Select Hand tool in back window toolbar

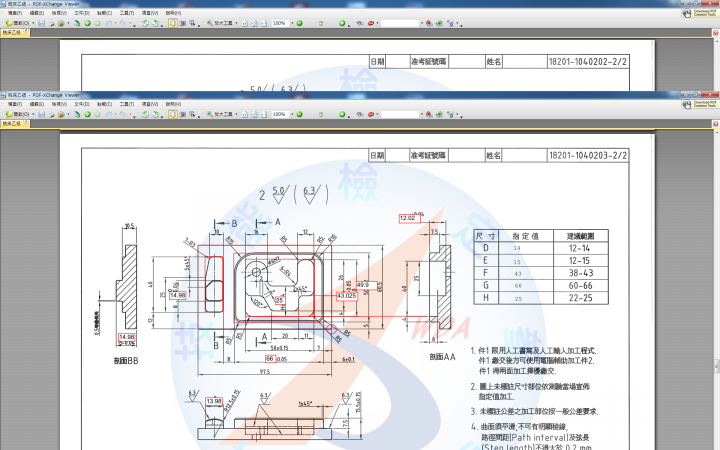(x=173, y=23)
